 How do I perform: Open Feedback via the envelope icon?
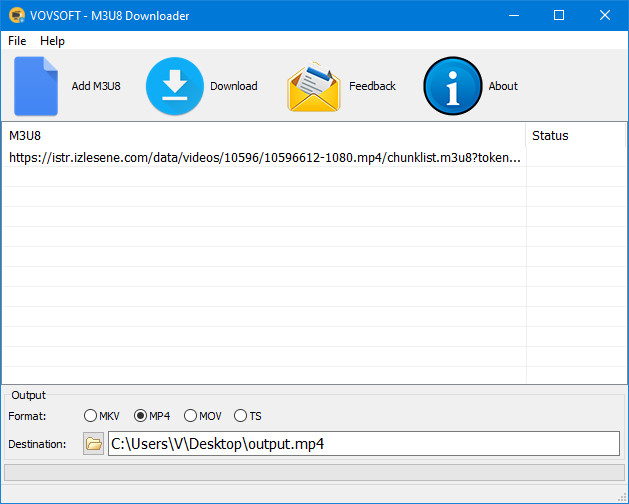pos(314,86)
